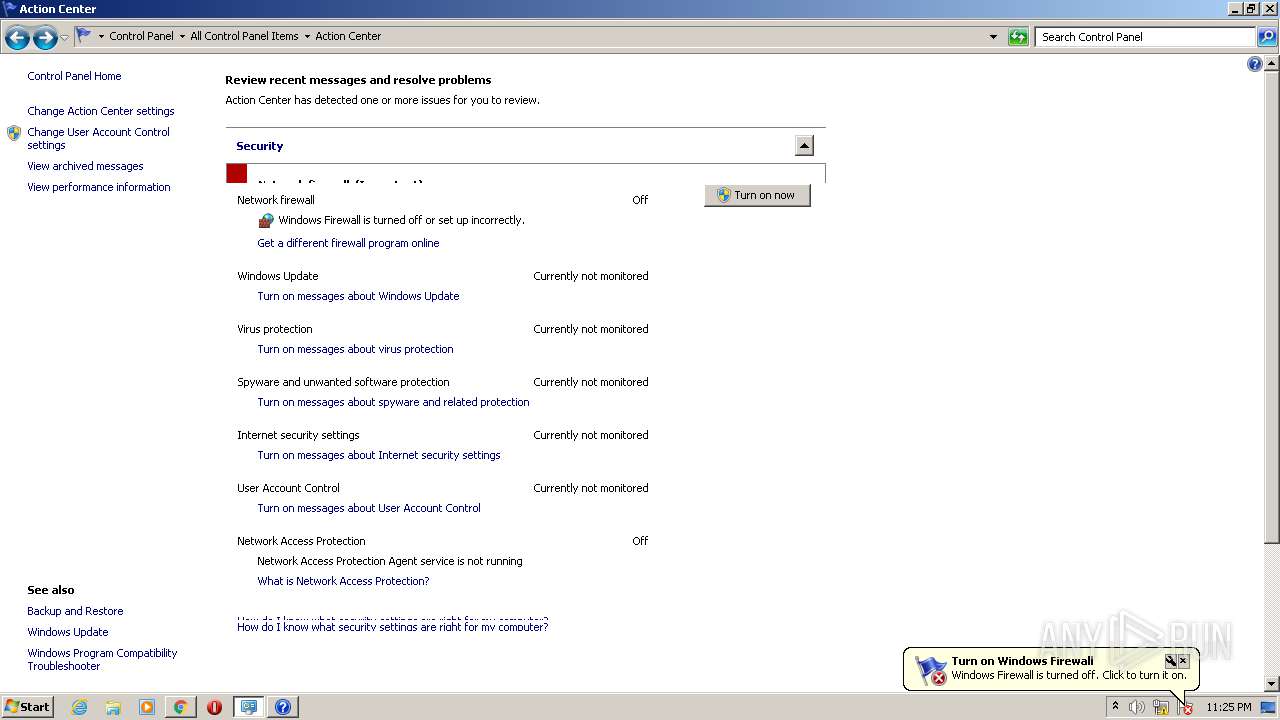Open How do I know what security settings link
This screenshot has width=1280, height=720.
393,626
